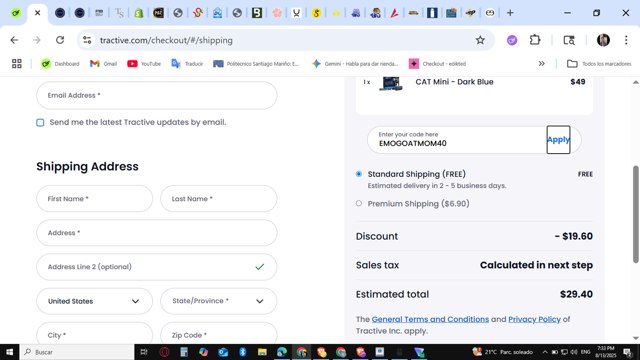Open the Traducir bookmark
This screenshot has width=640, height=360.
click(187, 64)
